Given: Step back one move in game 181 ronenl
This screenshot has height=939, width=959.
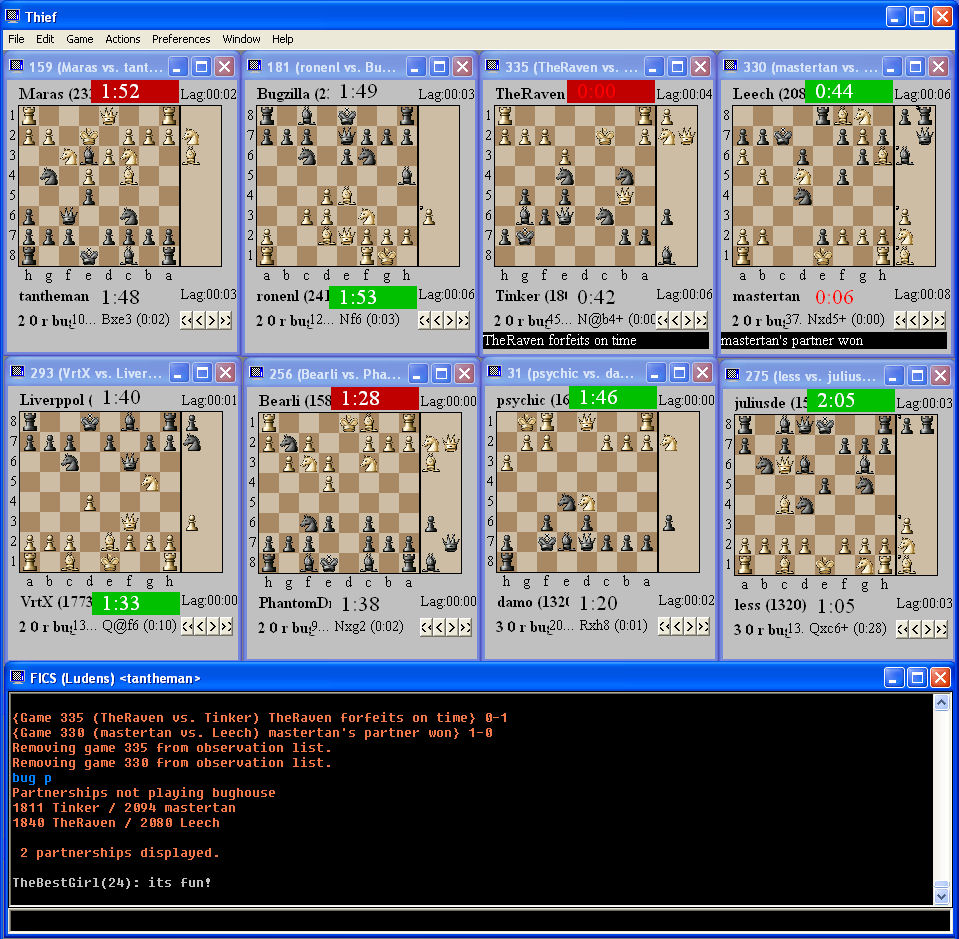Looking at the screenshot, I should (437, 320).
